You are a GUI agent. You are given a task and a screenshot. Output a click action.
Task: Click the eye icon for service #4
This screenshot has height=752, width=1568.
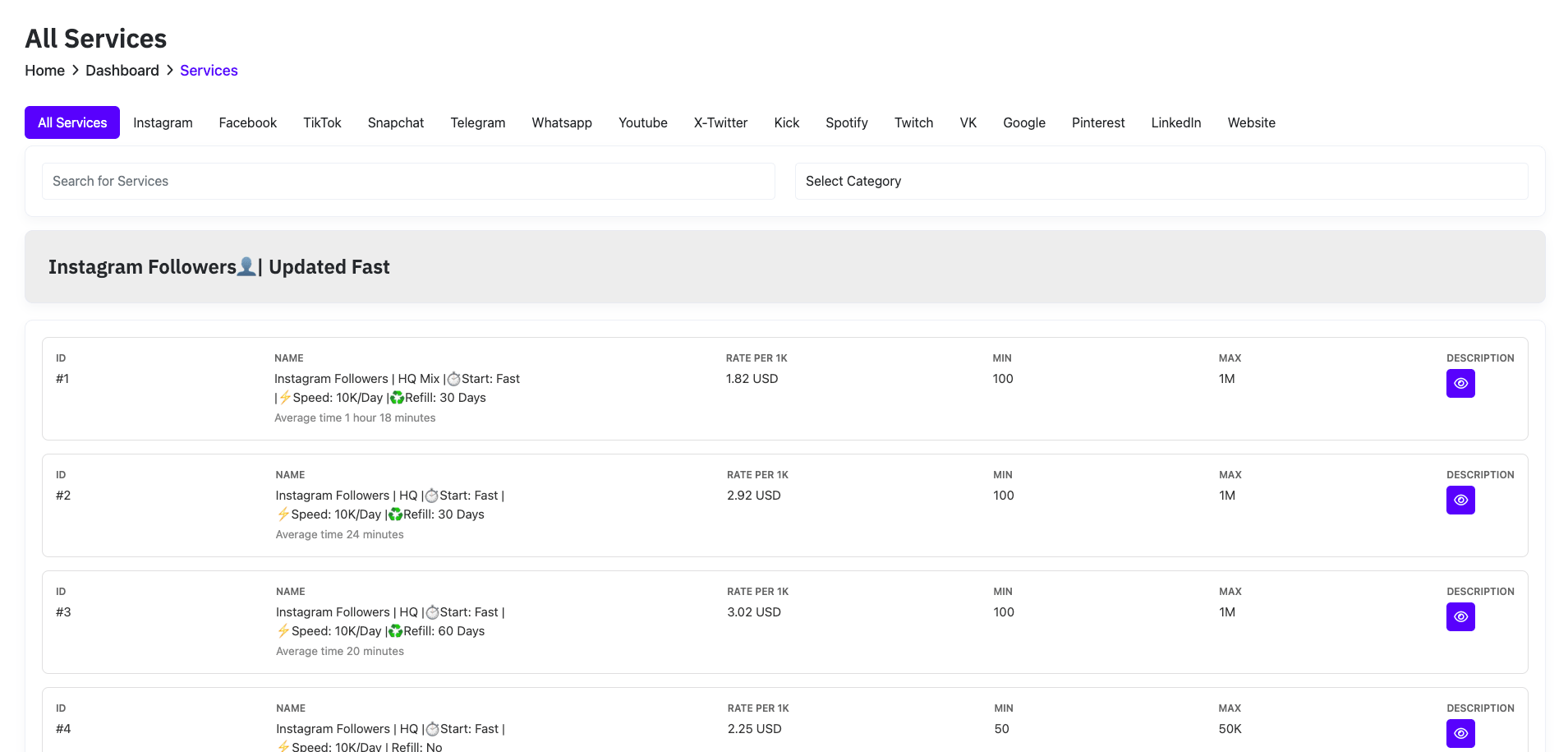pos(1460,733)
